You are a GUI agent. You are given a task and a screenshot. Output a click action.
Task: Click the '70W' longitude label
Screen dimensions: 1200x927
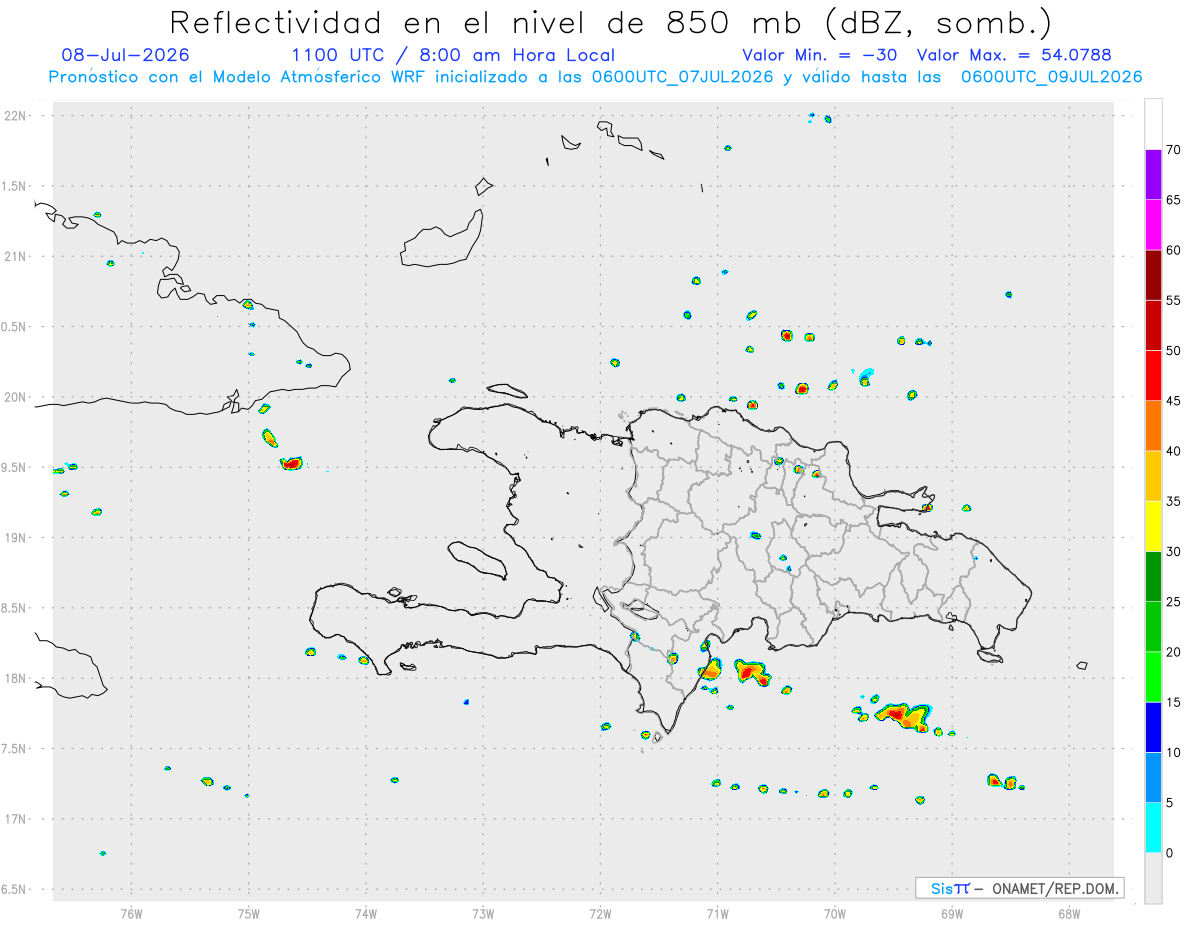pyautogui.click(x=835, y=912)
